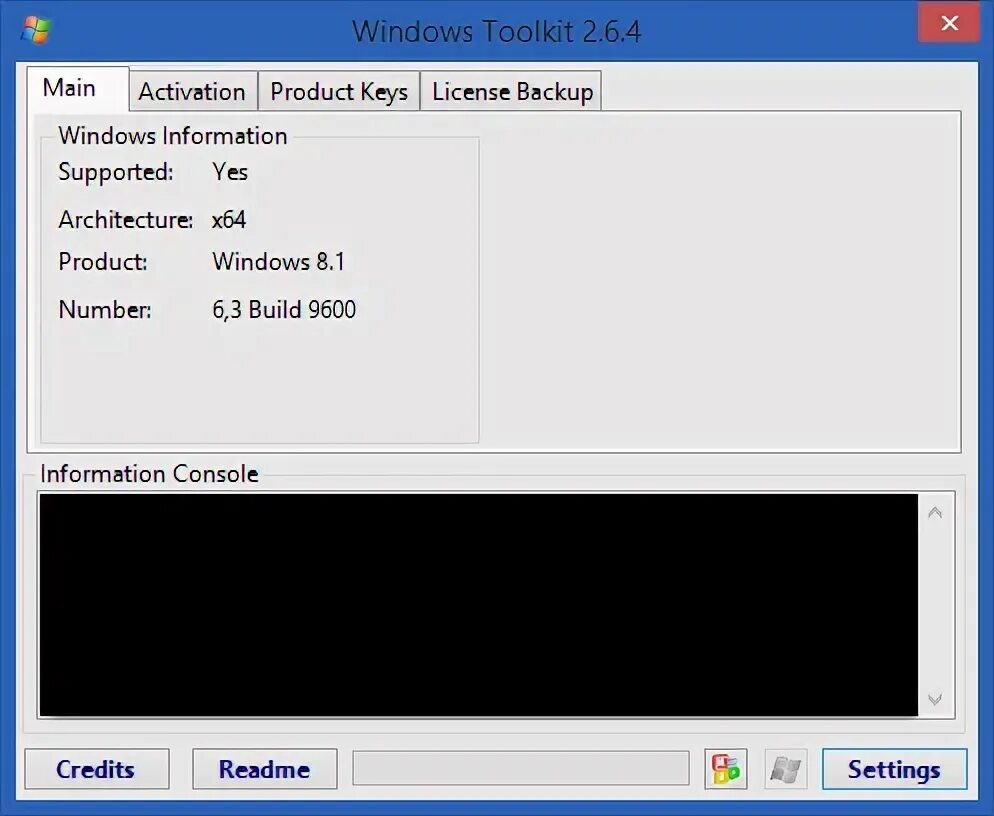Click the 'Number:' label
Screen dimensions: 994x816
tap(105, 309)
